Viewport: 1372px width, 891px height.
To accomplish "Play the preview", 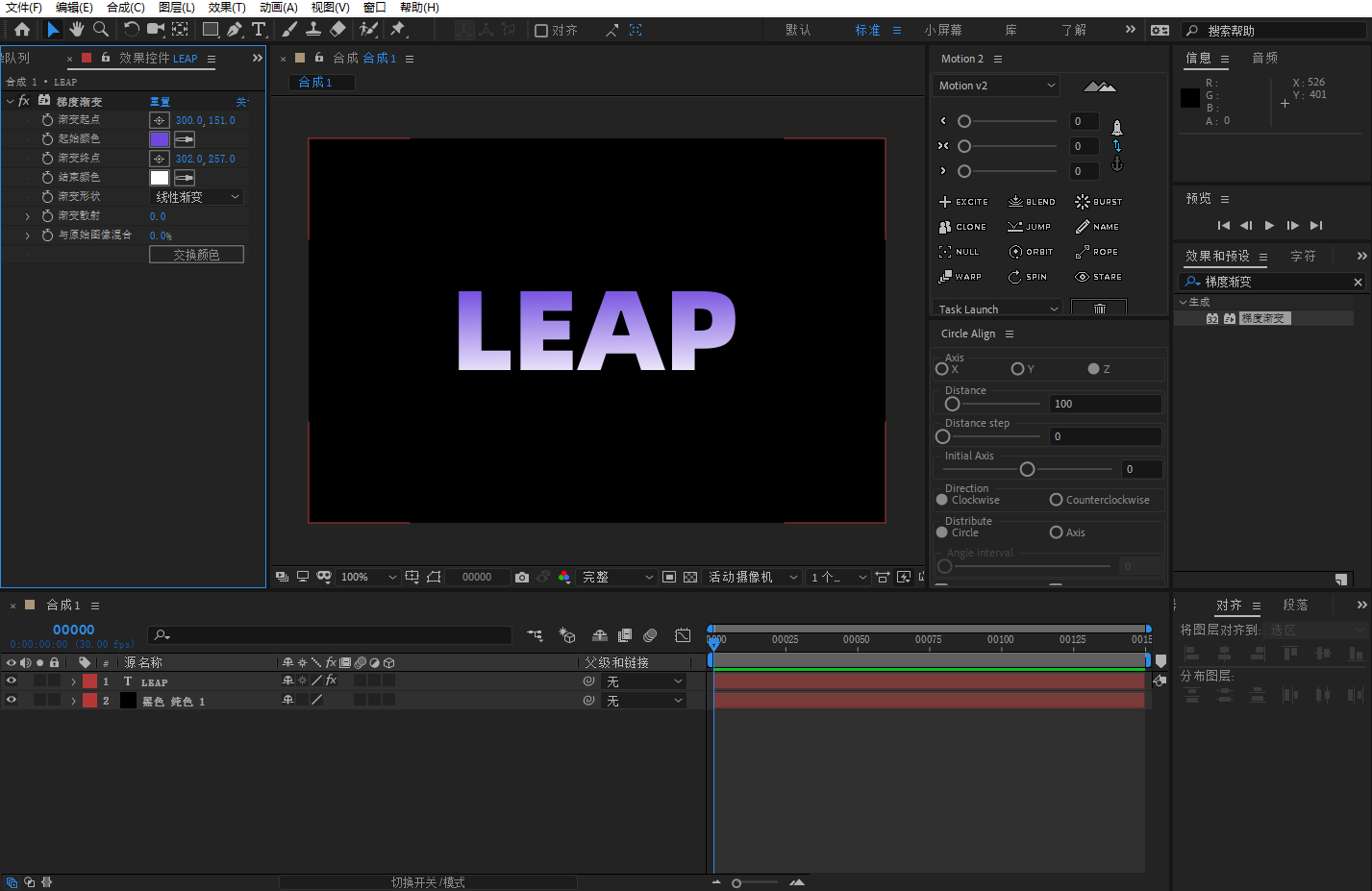I will tap(1269, 225).
